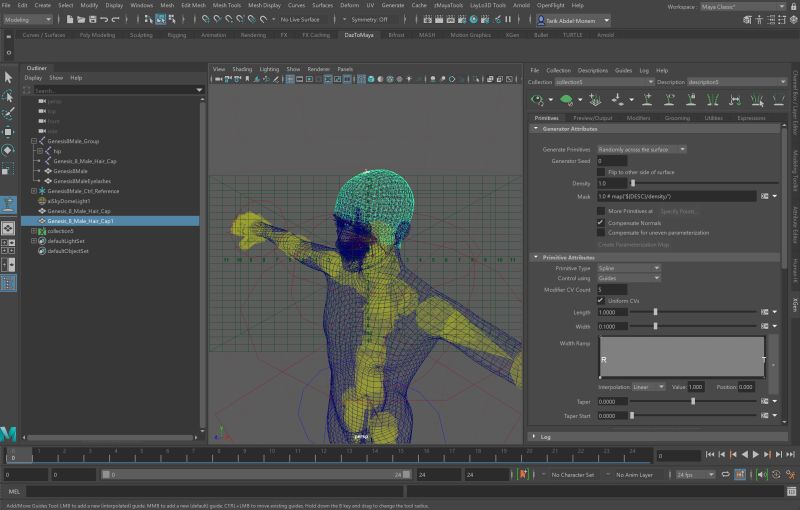This screenshot has height=510, width=800.
Task: Toggle playback loop icon beside fps
Action: 725,475
